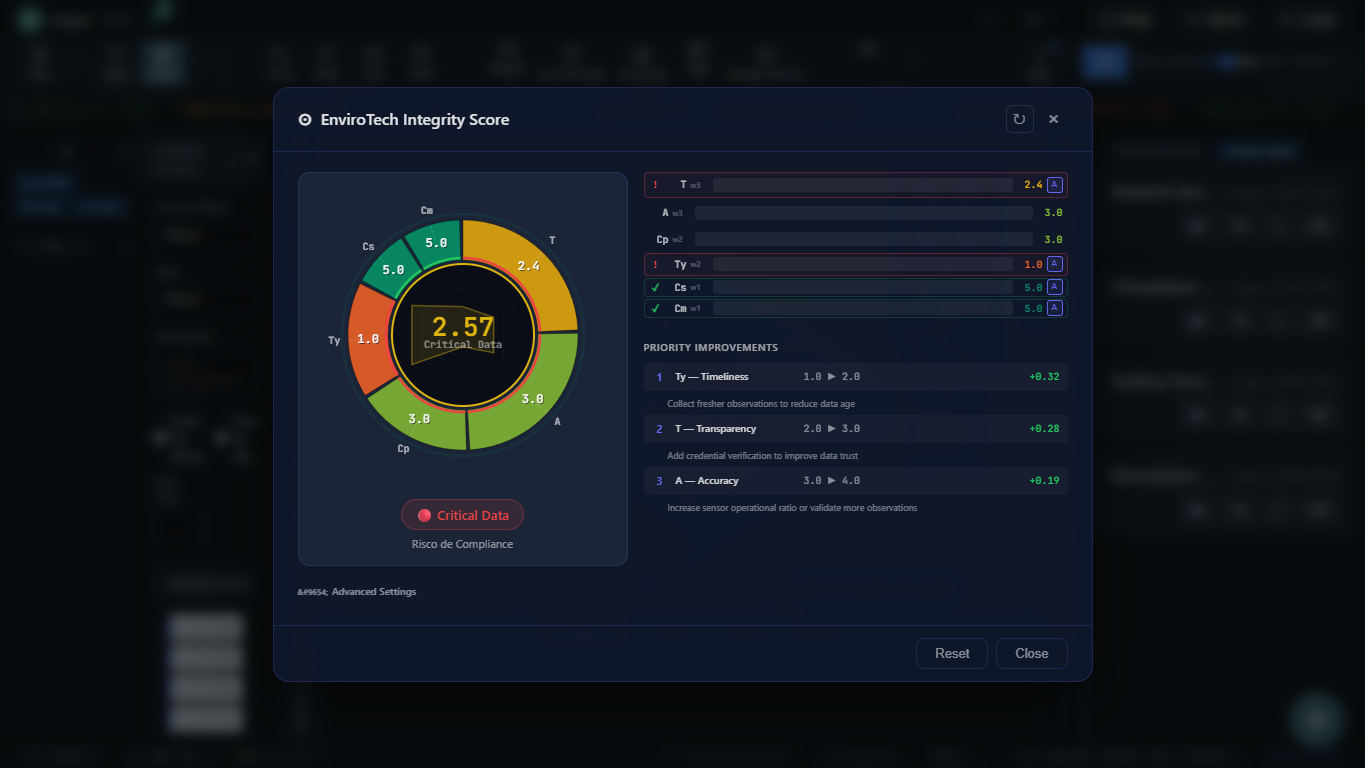Click the +0.32 gain value
The height and width of the screenshot is (768, 1365).
coord(1044,377)
